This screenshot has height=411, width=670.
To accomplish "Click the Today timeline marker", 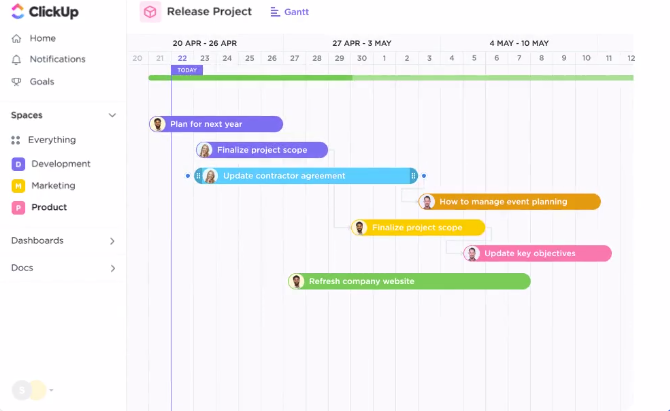I will (x=186, y=70).
